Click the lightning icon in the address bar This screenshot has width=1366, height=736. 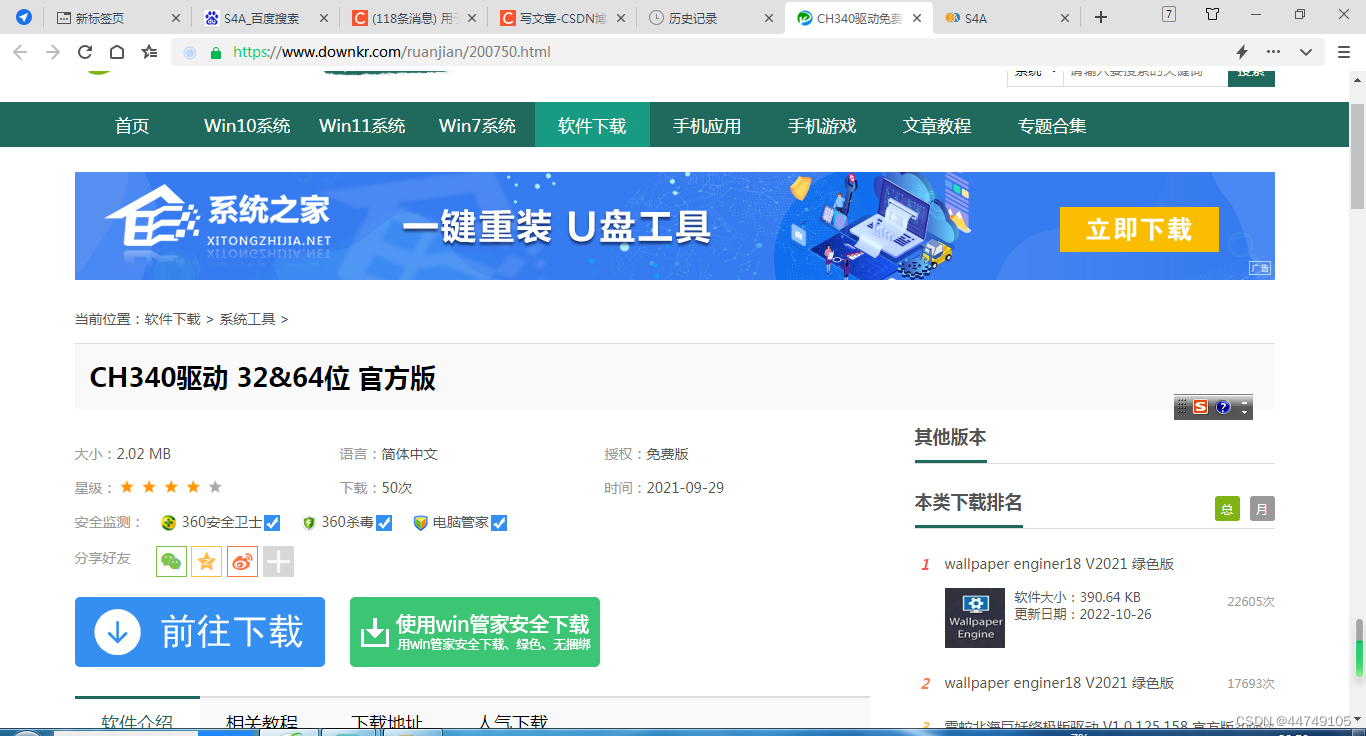pyautogui.click(x=1241, y=51)
